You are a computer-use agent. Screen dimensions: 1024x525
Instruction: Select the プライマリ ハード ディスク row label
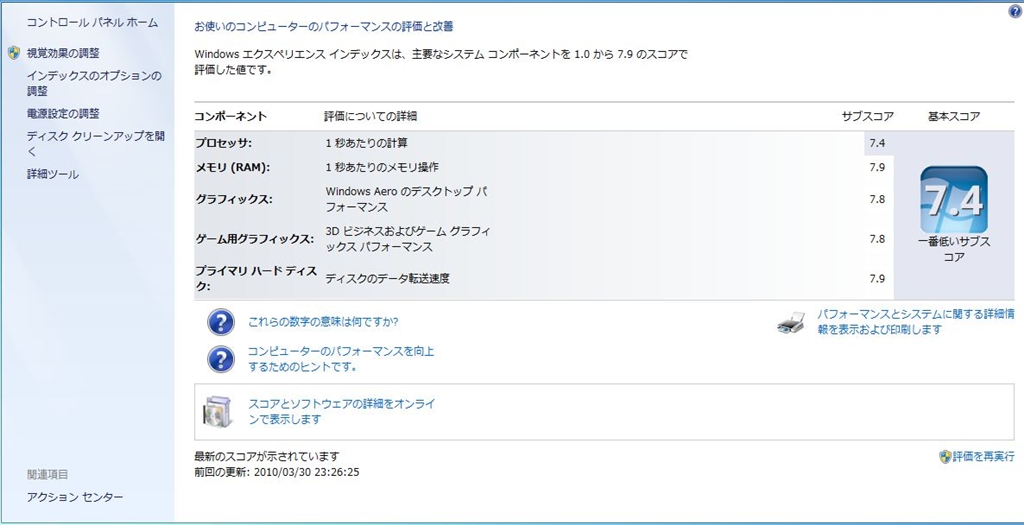255,278
